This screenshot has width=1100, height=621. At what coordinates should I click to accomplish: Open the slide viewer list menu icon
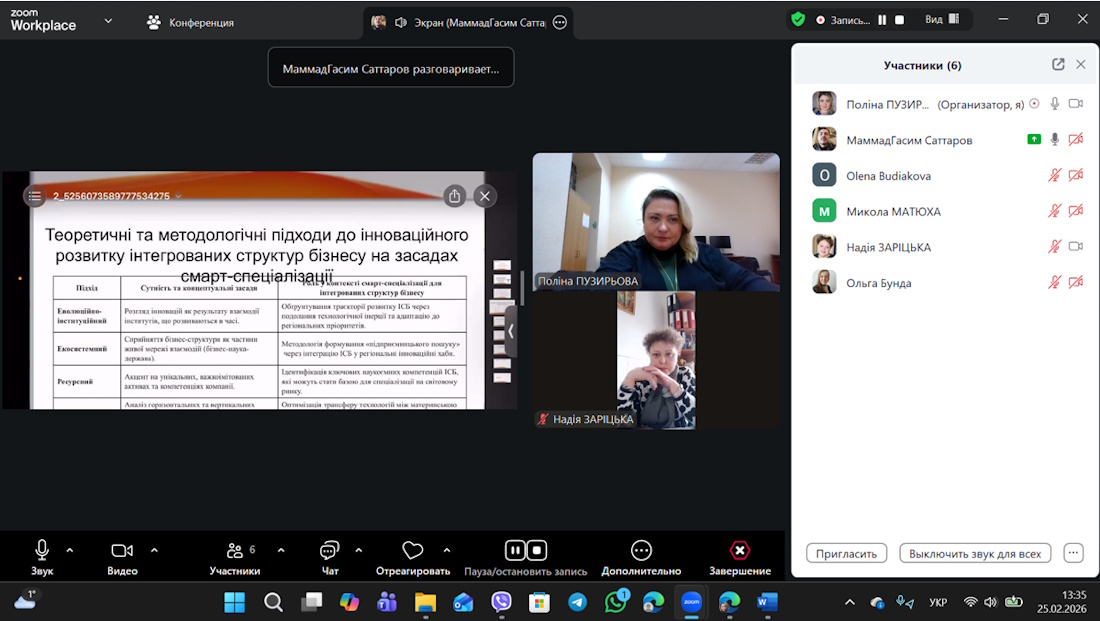click(x=35, y=196)
